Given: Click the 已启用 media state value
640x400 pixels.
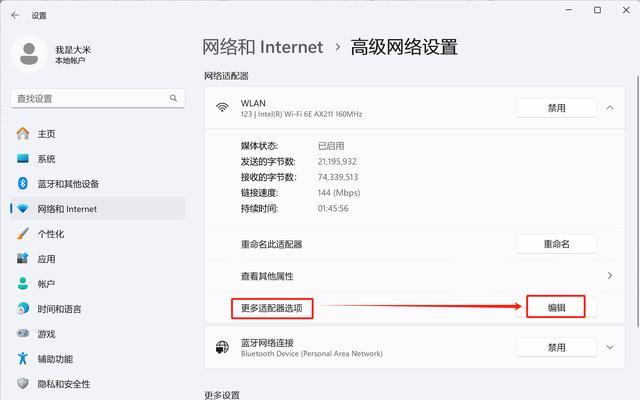Looking at the screenshot, I should click(x=331, y=146).
